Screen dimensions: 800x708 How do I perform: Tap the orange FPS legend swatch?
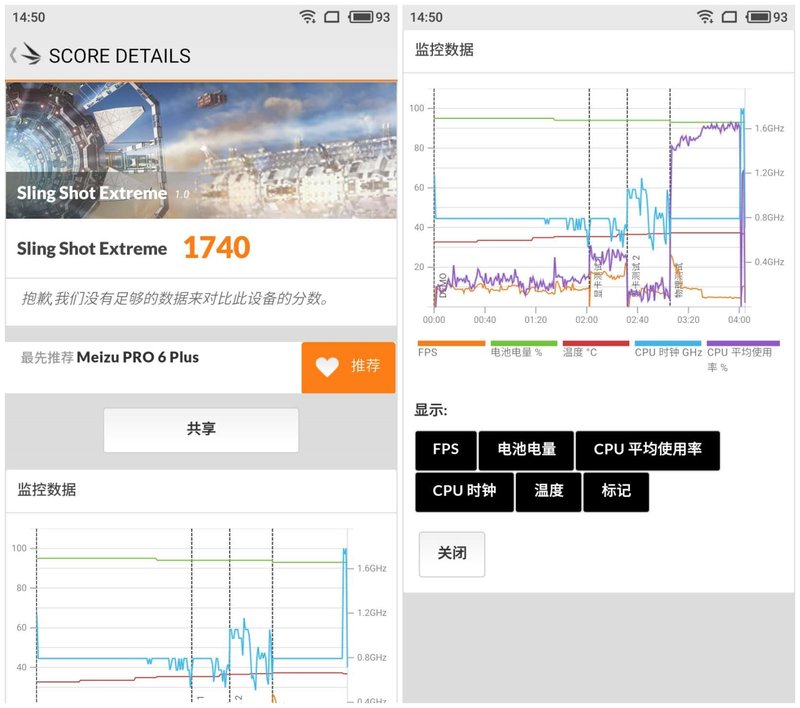[450, 343]
